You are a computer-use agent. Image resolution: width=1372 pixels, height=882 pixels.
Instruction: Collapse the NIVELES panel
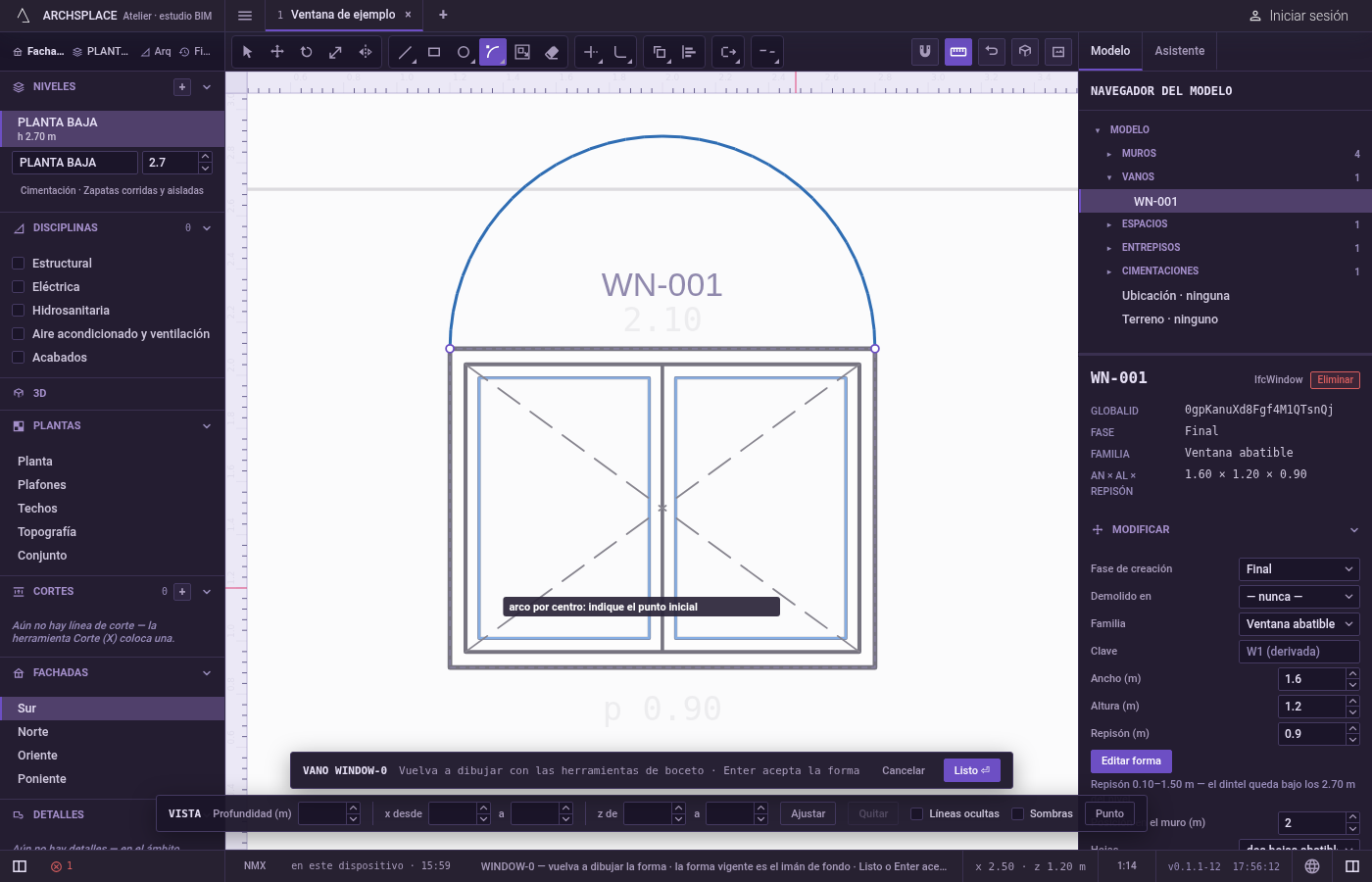[207, 87]
